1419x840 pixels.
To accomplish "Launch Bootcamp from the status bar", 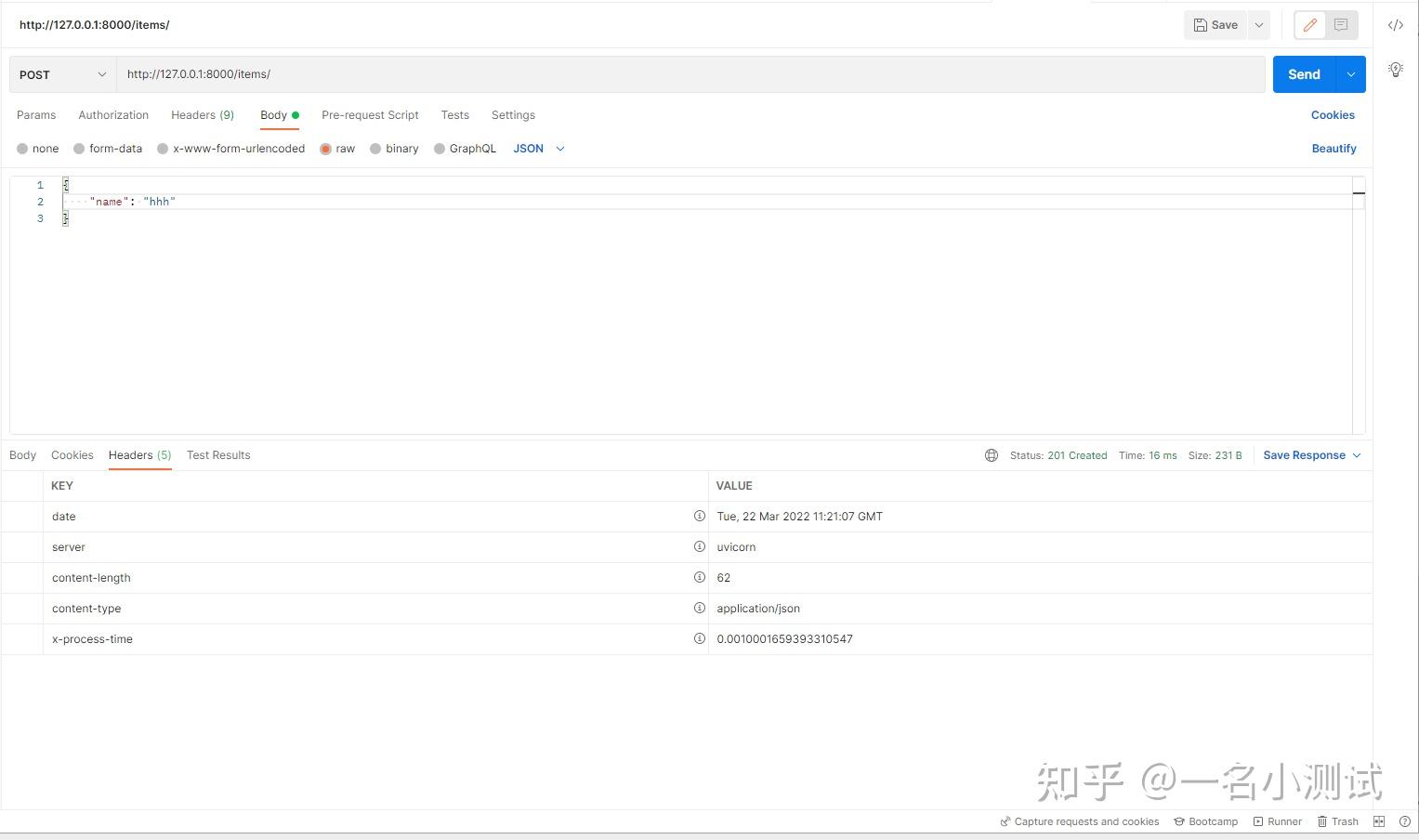I will (x=1205, y=821).
